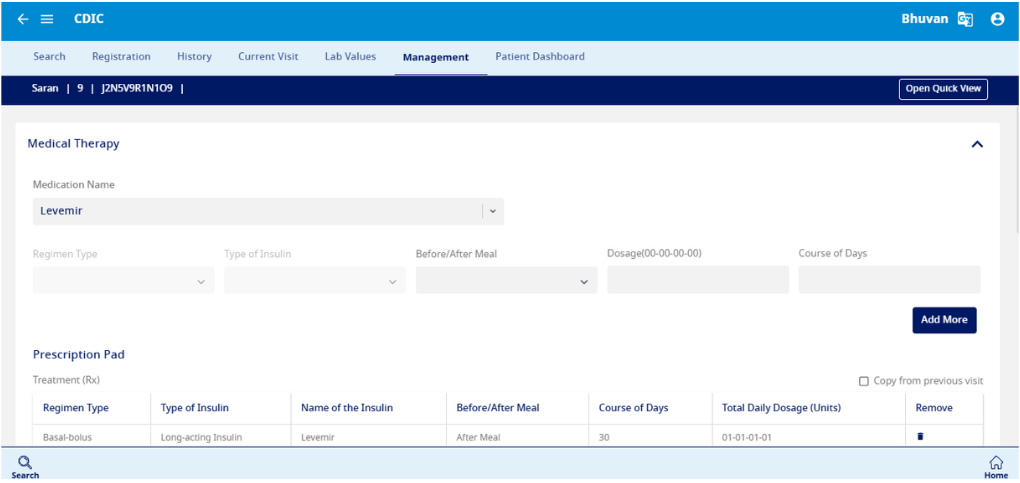Click the Levemir cell in prescription table
This screenshot has height=483, width=1020.
click(317, 437)
